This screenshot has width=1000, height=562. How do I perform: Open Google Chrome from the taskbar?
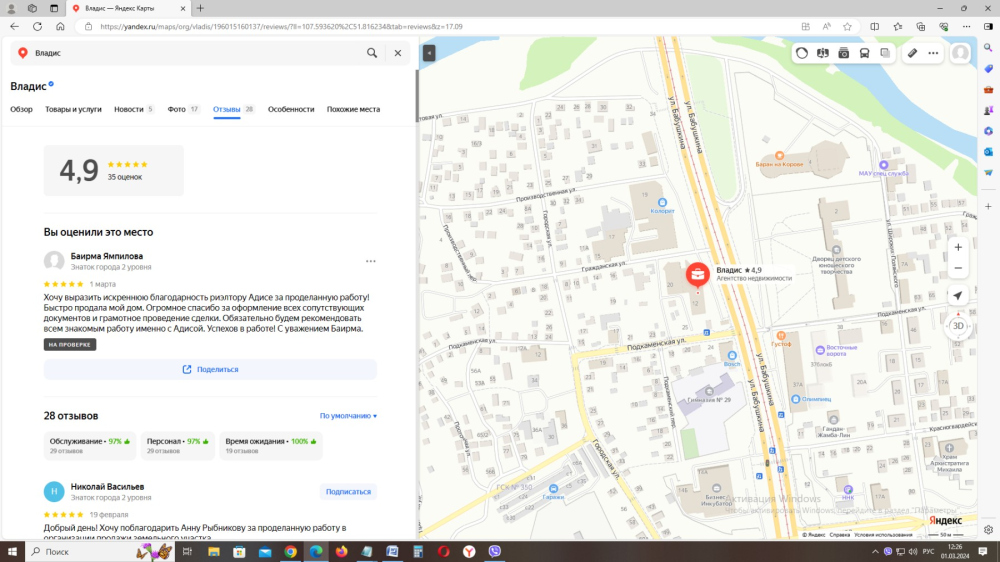pyautogui.click(x=290, y=552)
